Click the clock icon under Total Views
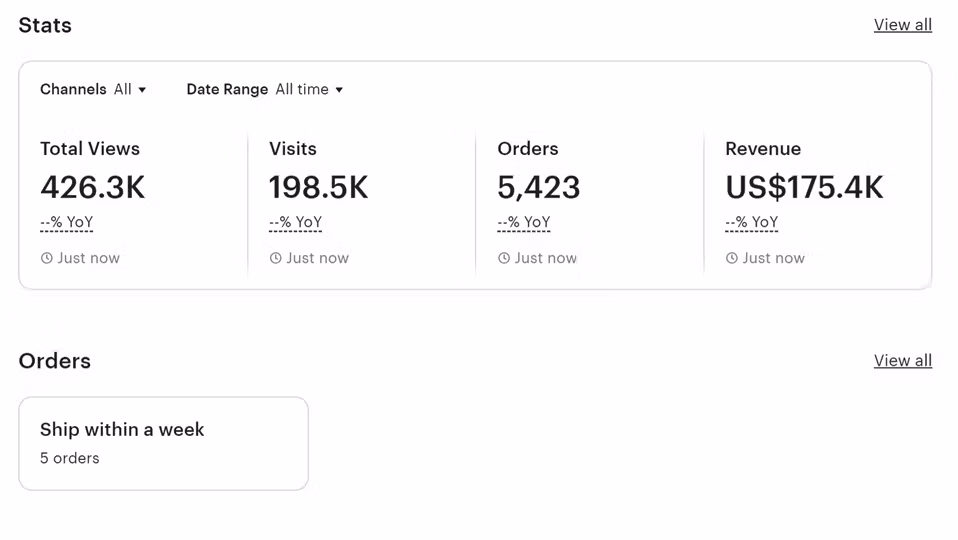The width and height of the screenshot is (958, 540). point(46,258)
